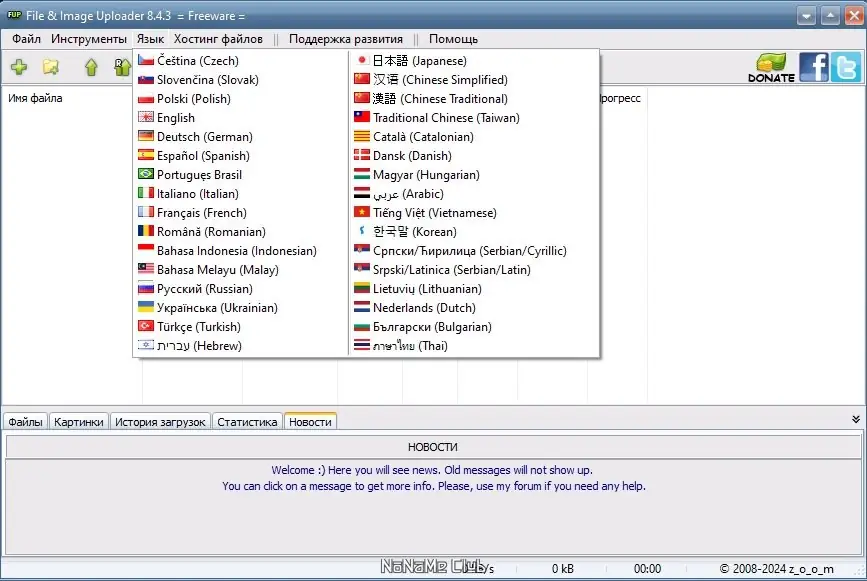Choose Română (Romanian) language
867x581 pixels.
click(241, 232)
